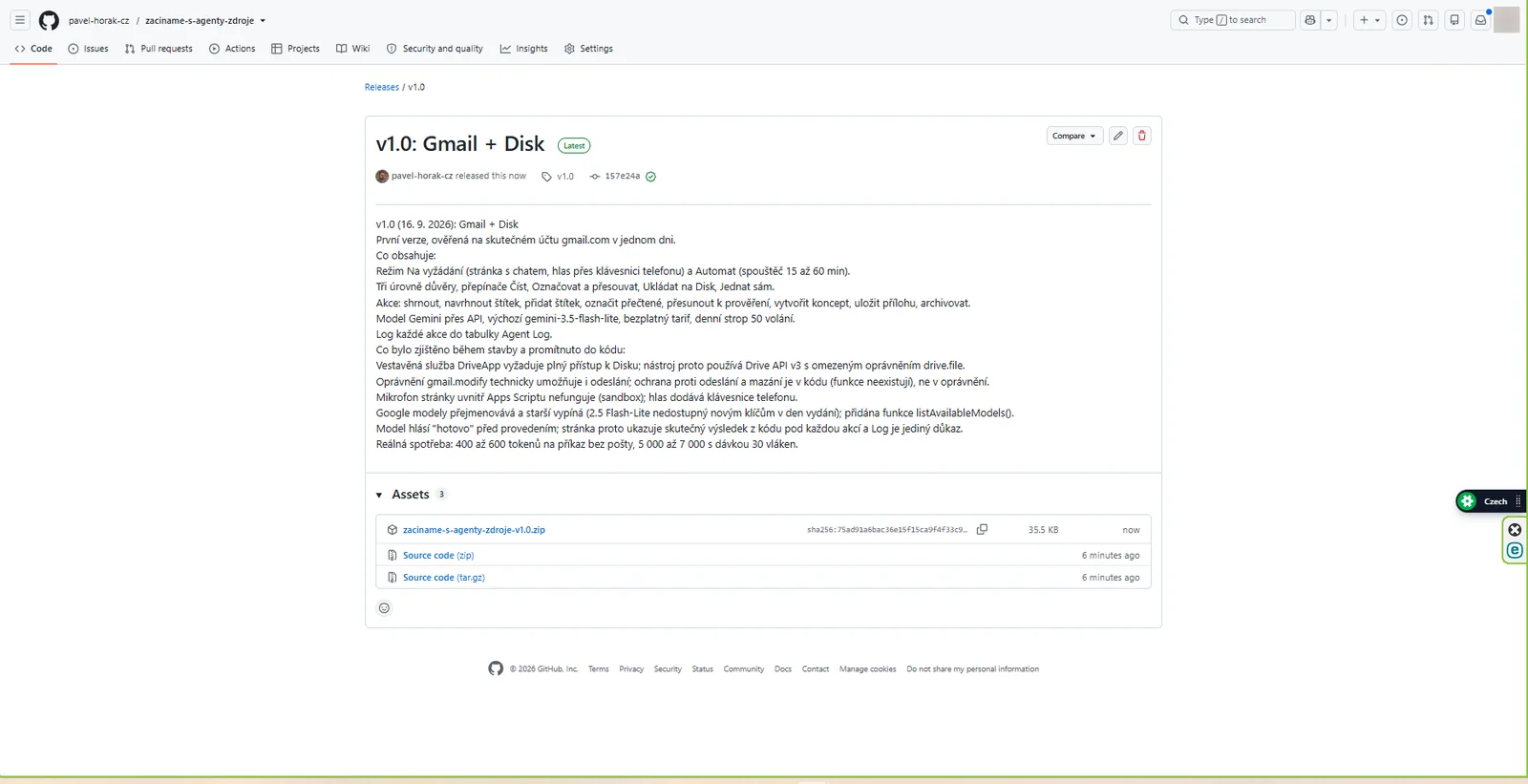Open commit 157e24a
Screen dimensions: 1528x784
click(622, 176)
